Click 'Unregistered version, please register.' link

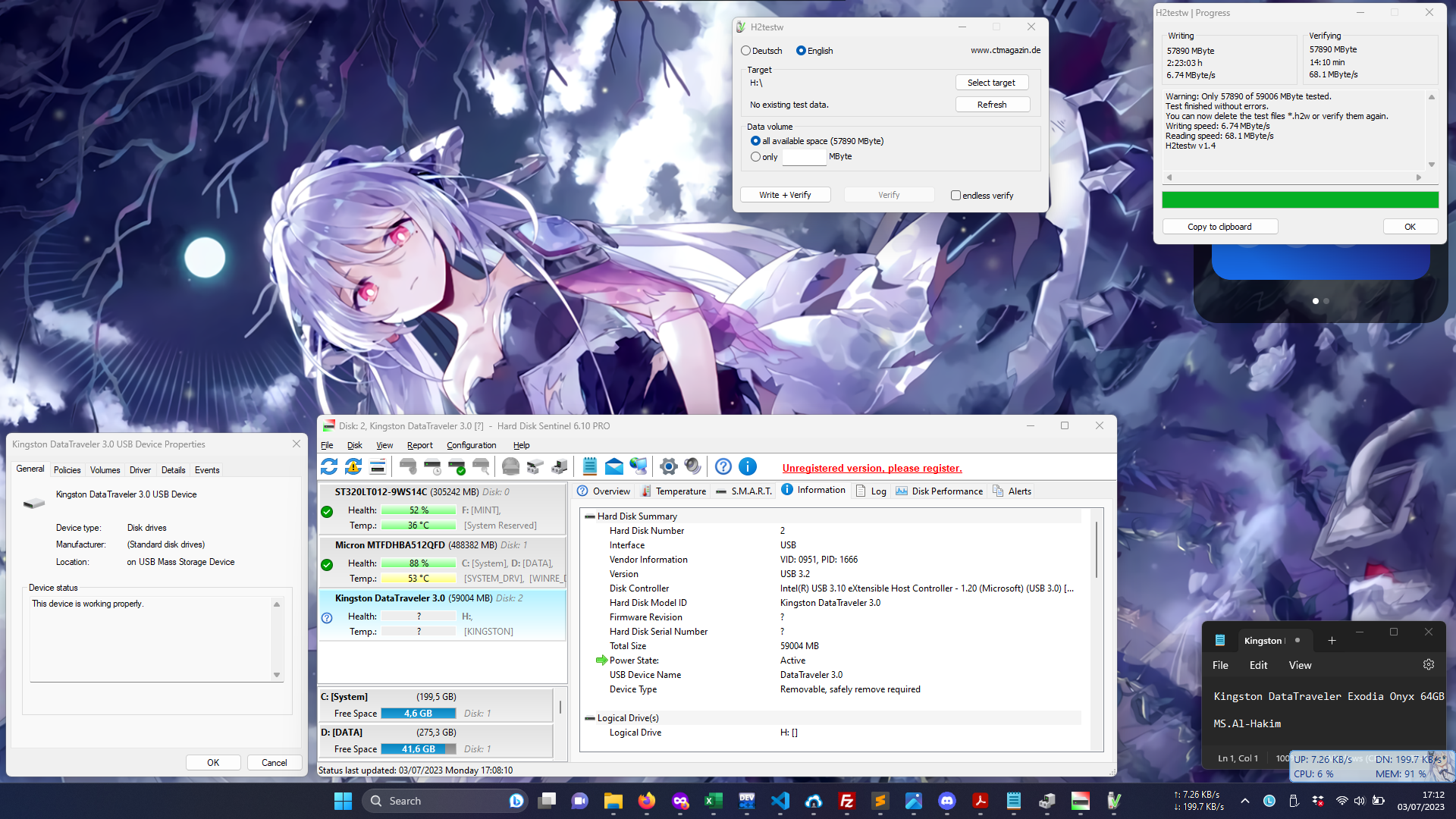click(872, 468)
